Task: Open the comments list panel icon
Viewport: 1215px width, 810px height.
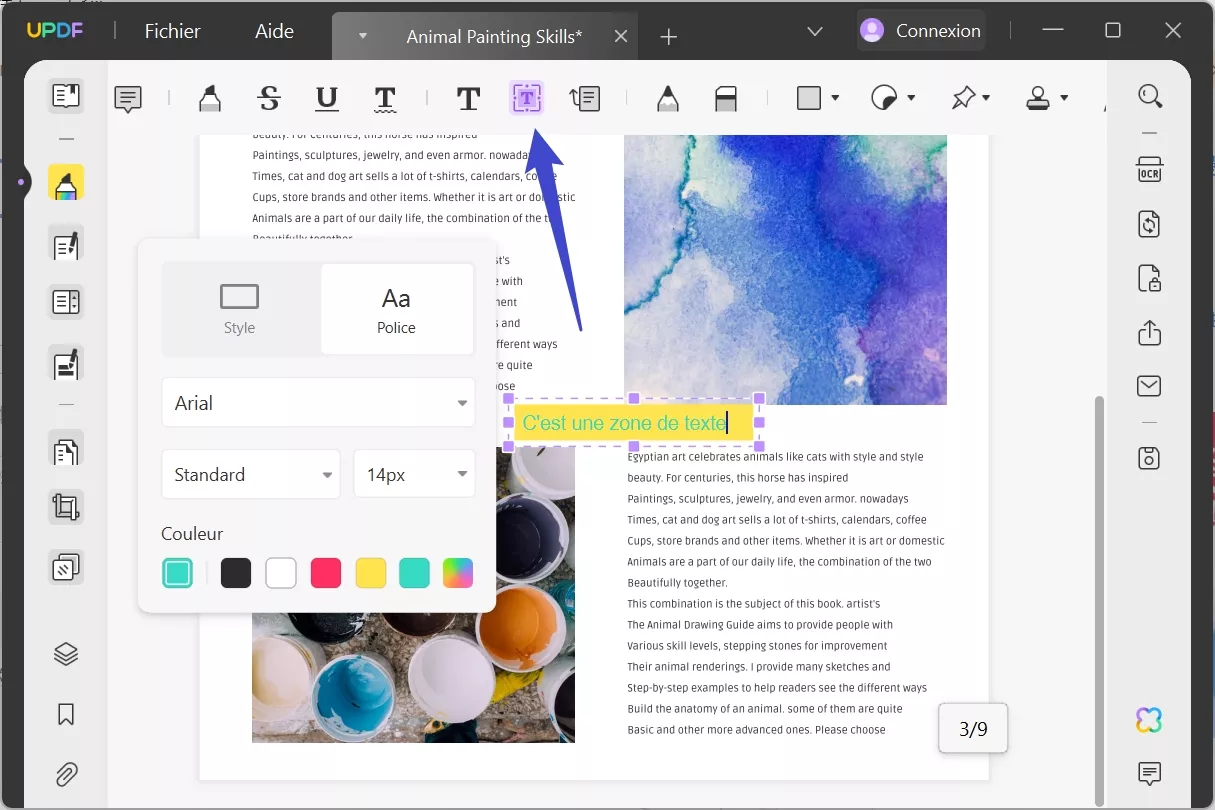Action: coord(1150,773)
